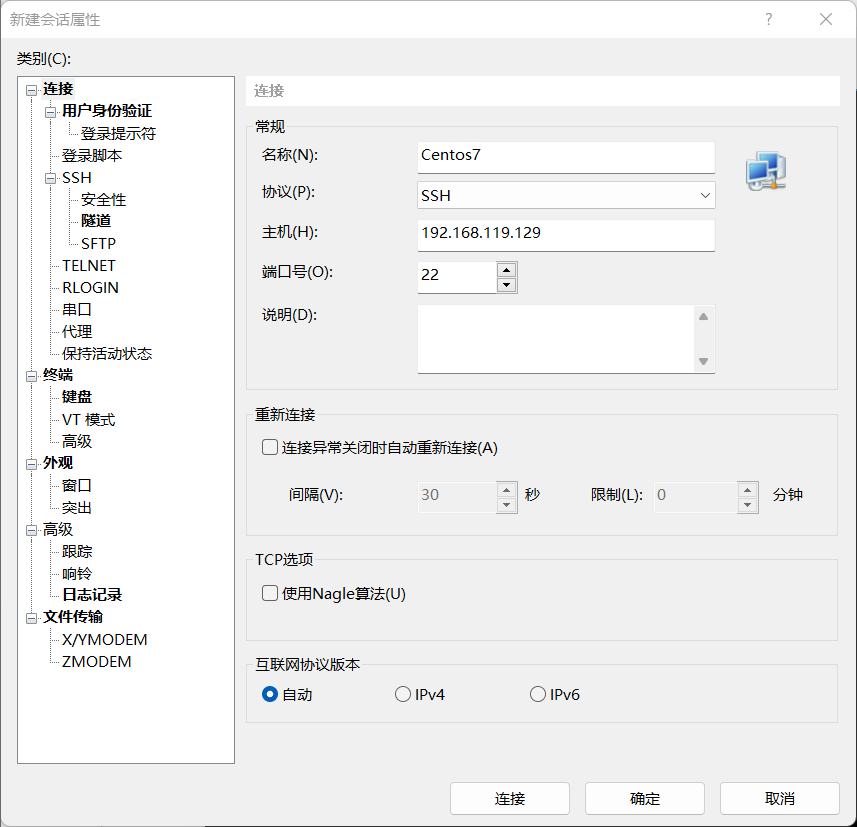The image size is (857, 827).
Task: Select the IPv6 radio button
Action: [538, 694]
